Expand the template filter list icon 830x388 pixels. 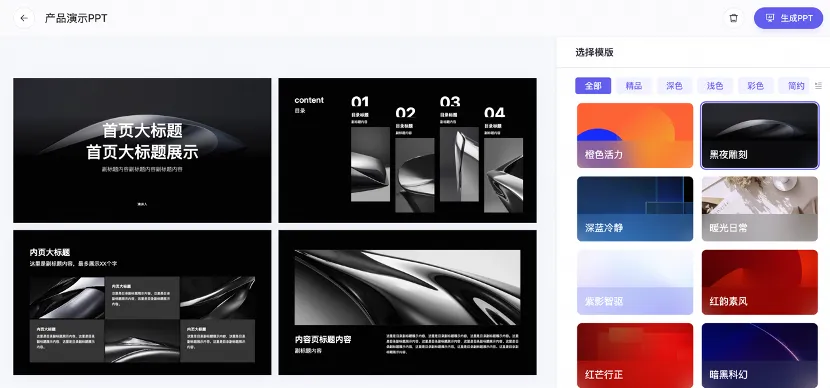point(819,86)
